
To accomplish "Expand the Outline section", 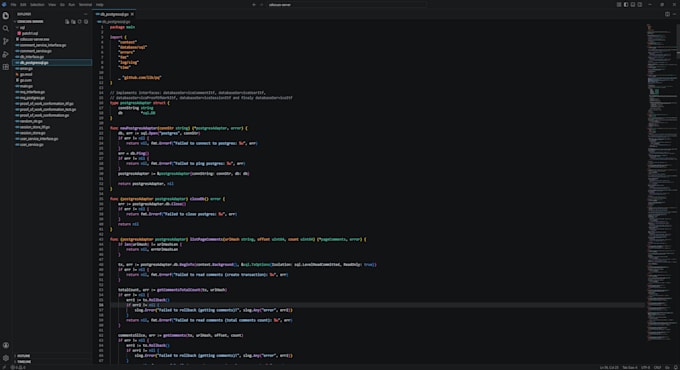I will coord(24,356).
